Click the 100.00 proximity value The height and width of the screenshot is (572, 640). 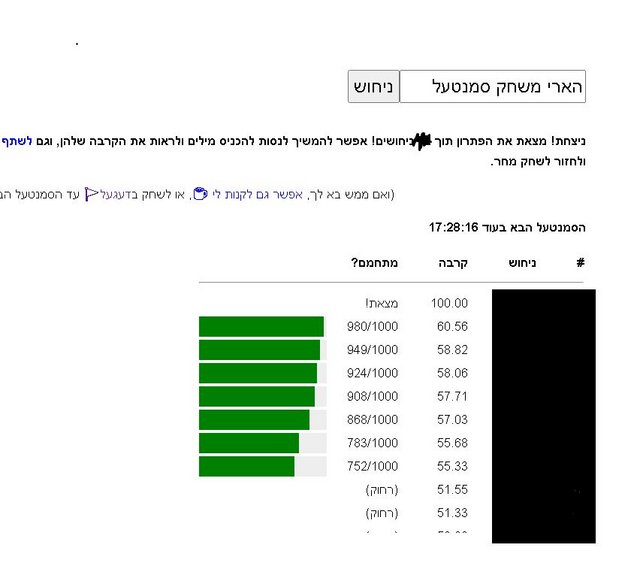click(x=449, y=303)
